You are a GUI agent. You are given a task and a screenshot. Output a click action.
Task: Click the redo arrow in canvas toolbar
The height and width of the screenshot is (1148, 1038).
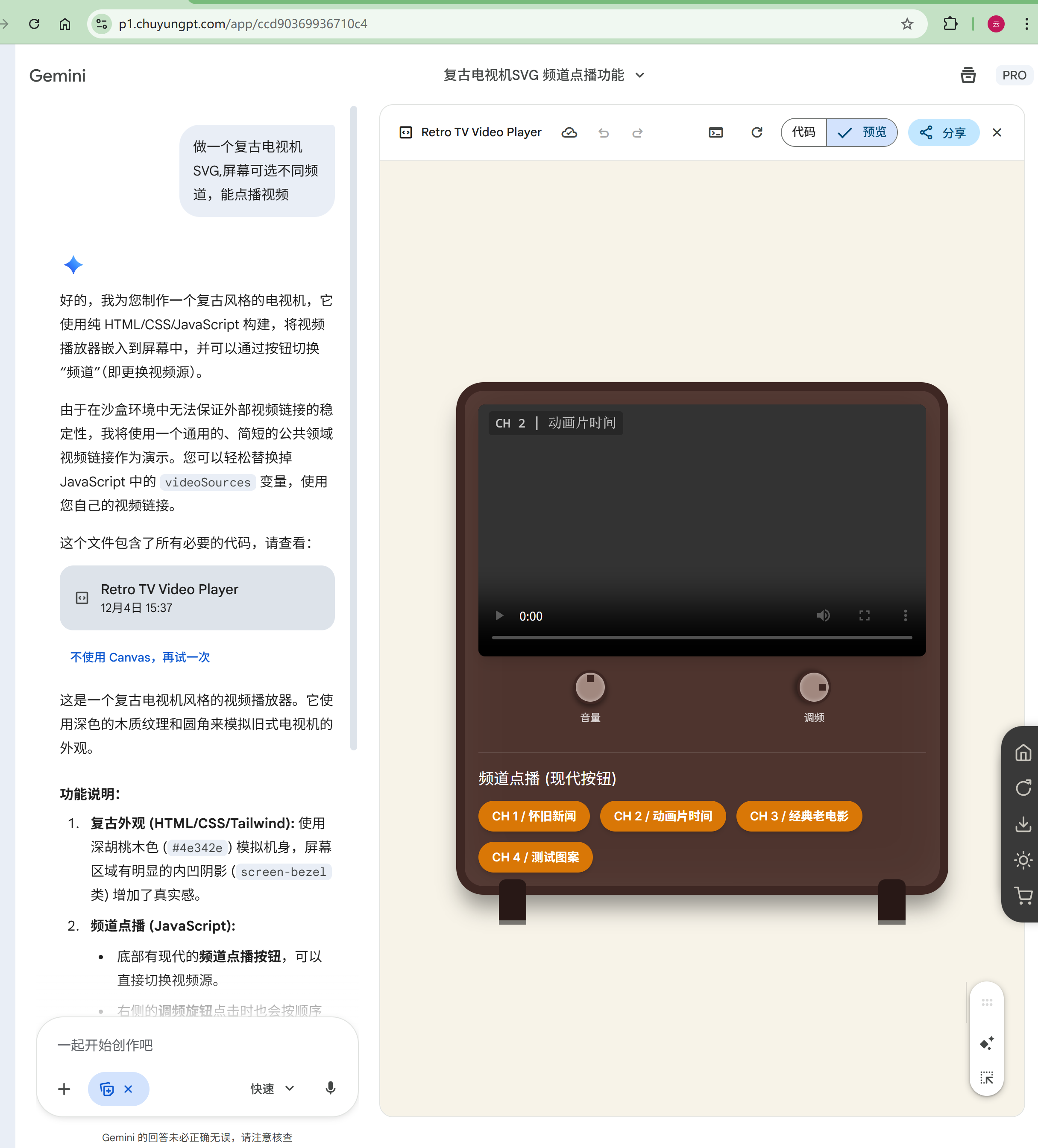(637, 133)
